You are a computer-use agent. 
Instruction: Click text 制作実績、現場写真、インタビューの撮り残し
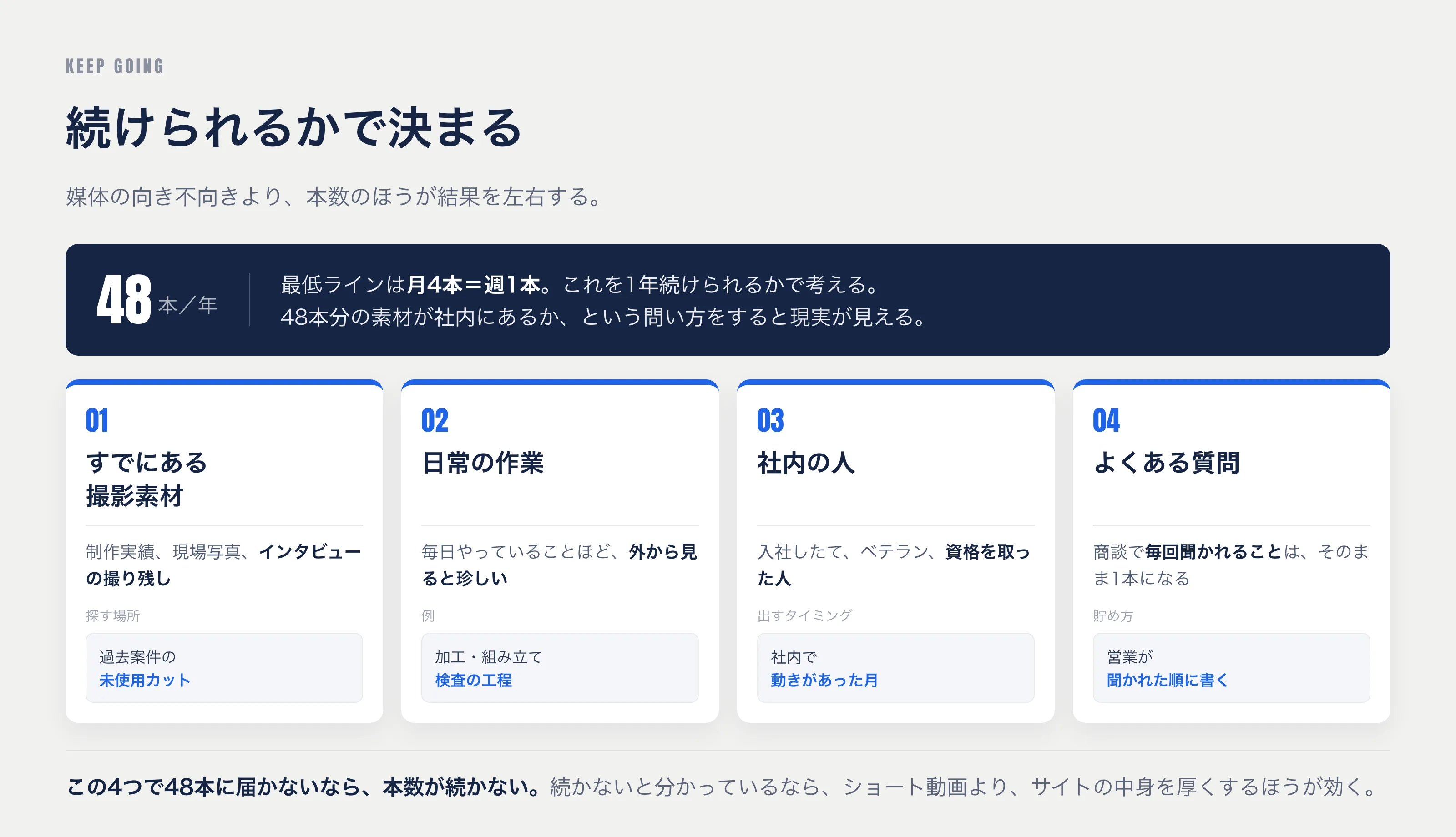(223, 565)
